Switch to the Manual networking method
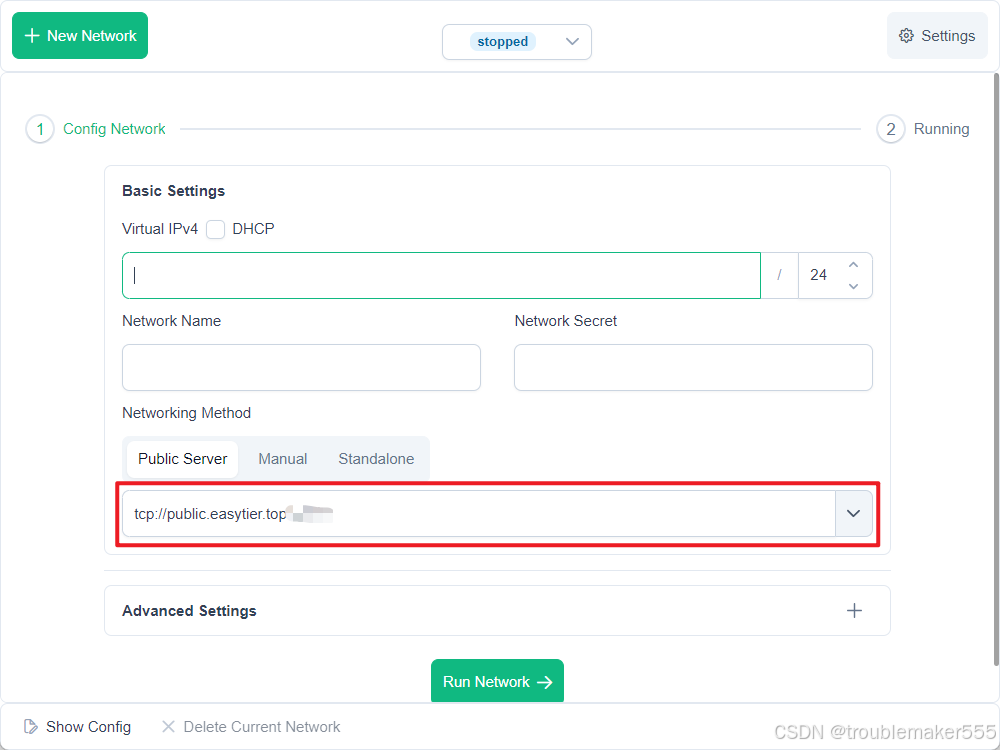Screen dimensions: 1000x750 pyautogui.click(x=283, y=459)
